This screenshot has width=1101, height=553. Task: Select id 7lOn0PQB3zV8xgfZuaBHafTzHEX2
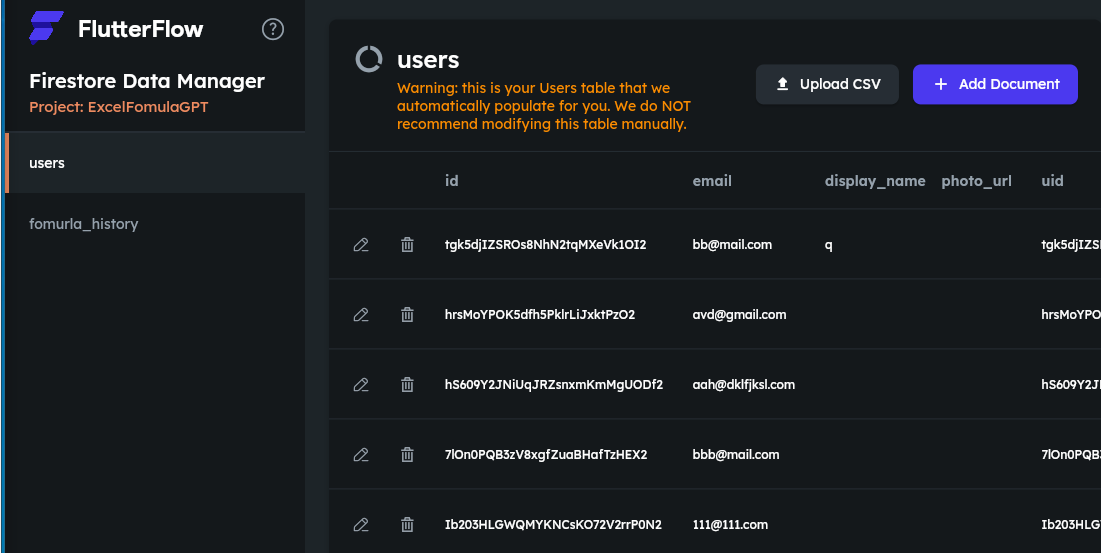(546, 455)
